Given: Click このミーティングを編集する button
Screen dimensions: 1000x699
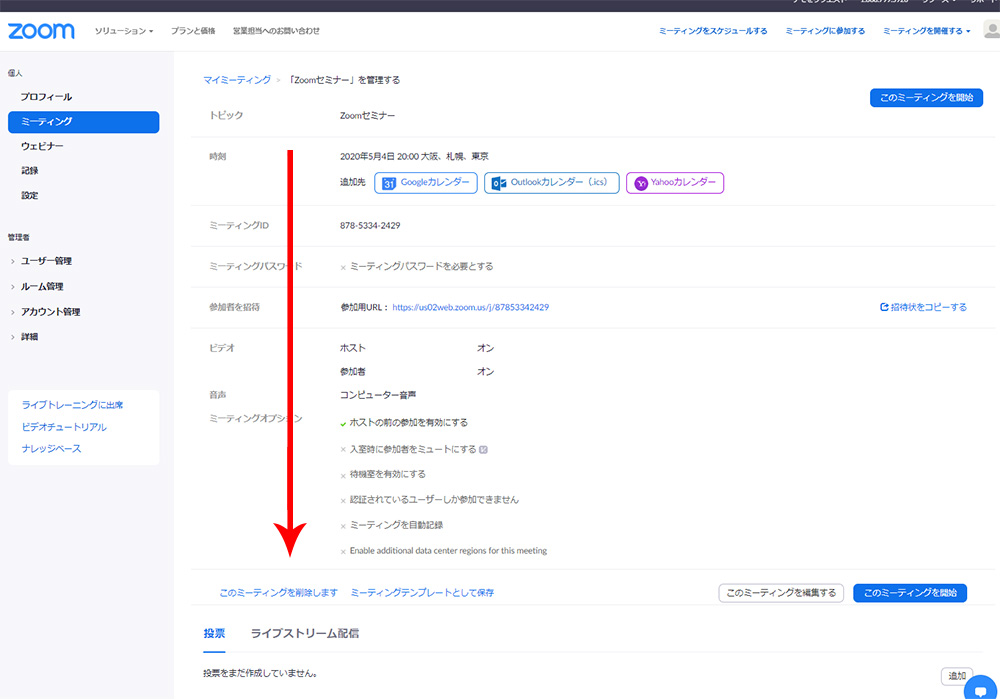Looking at the screenshot, I should pyautogui.click(x=781, y=593).
